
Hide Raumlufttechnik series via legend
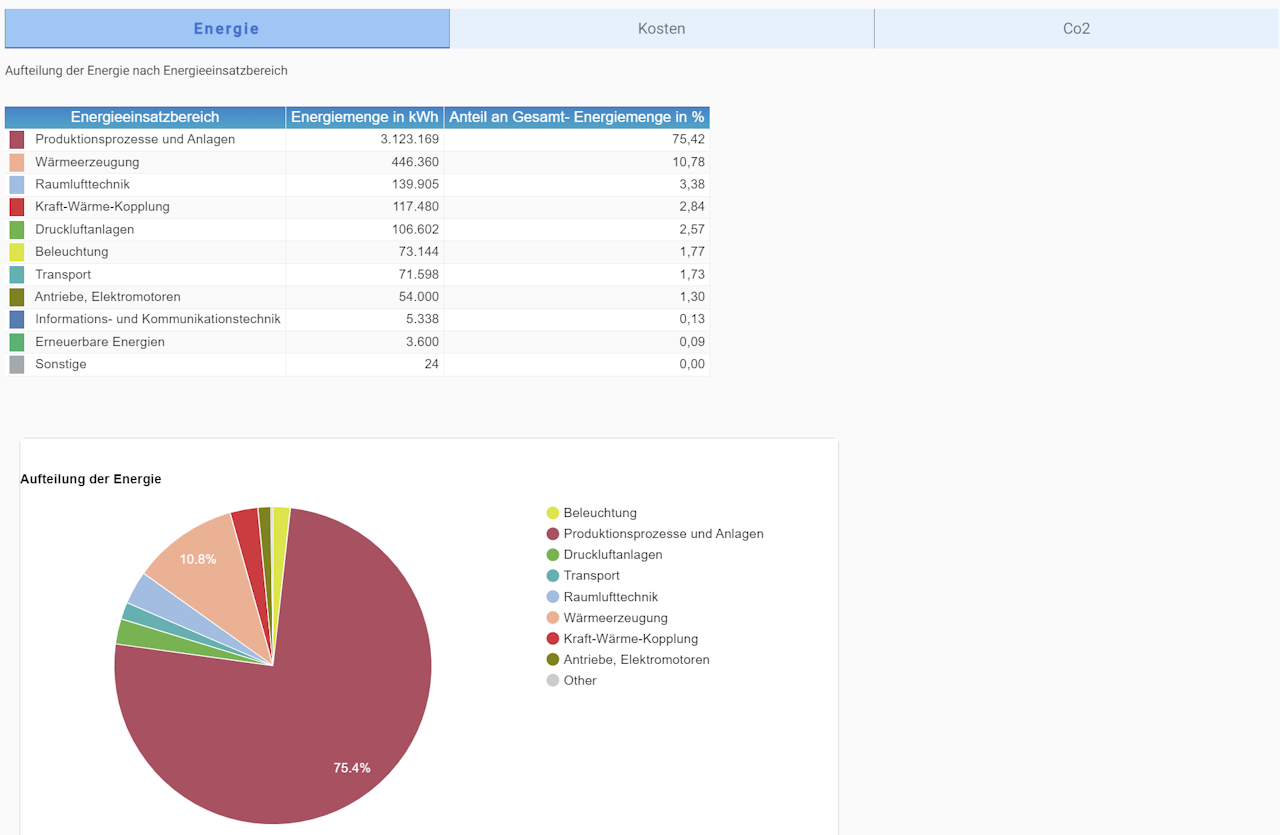602,597
